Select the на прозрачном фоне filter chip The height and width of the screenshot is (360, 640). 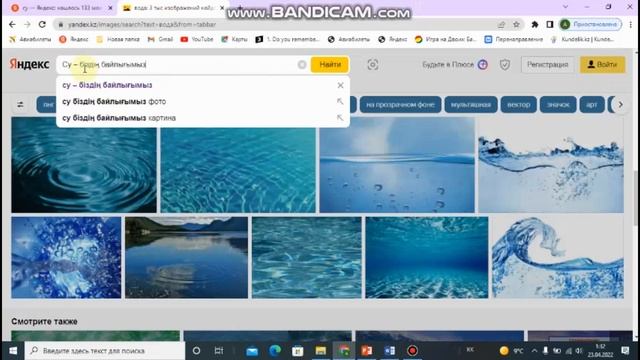point(400,104)
